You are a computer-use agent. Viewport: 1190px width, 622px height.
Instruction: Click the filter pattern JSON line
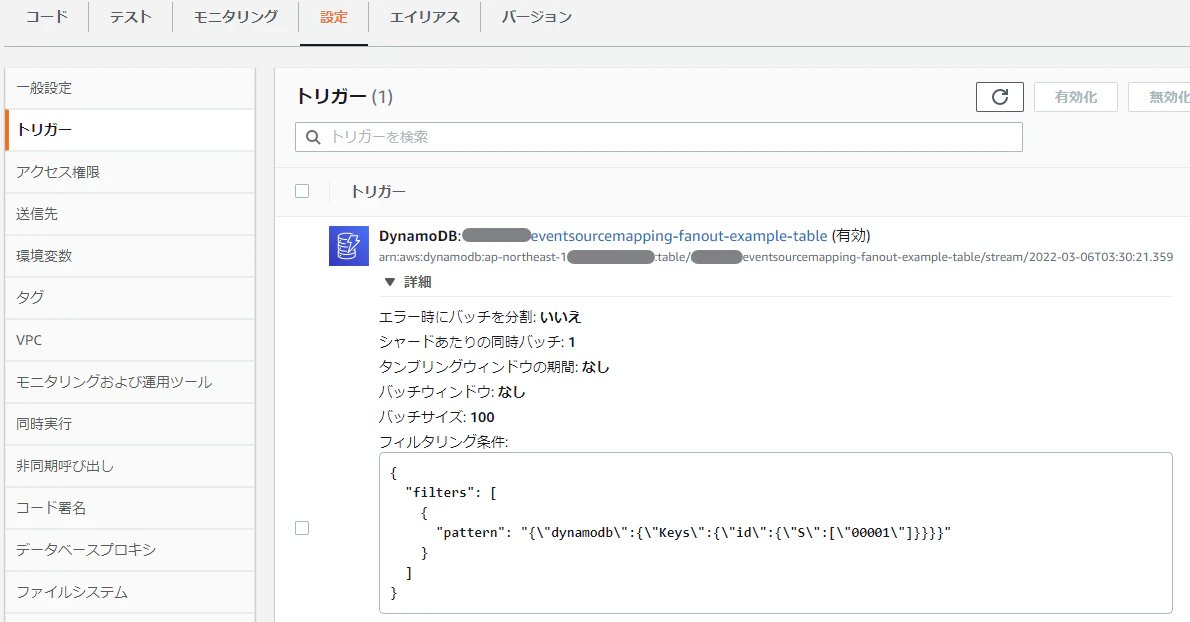coord(693,532)
